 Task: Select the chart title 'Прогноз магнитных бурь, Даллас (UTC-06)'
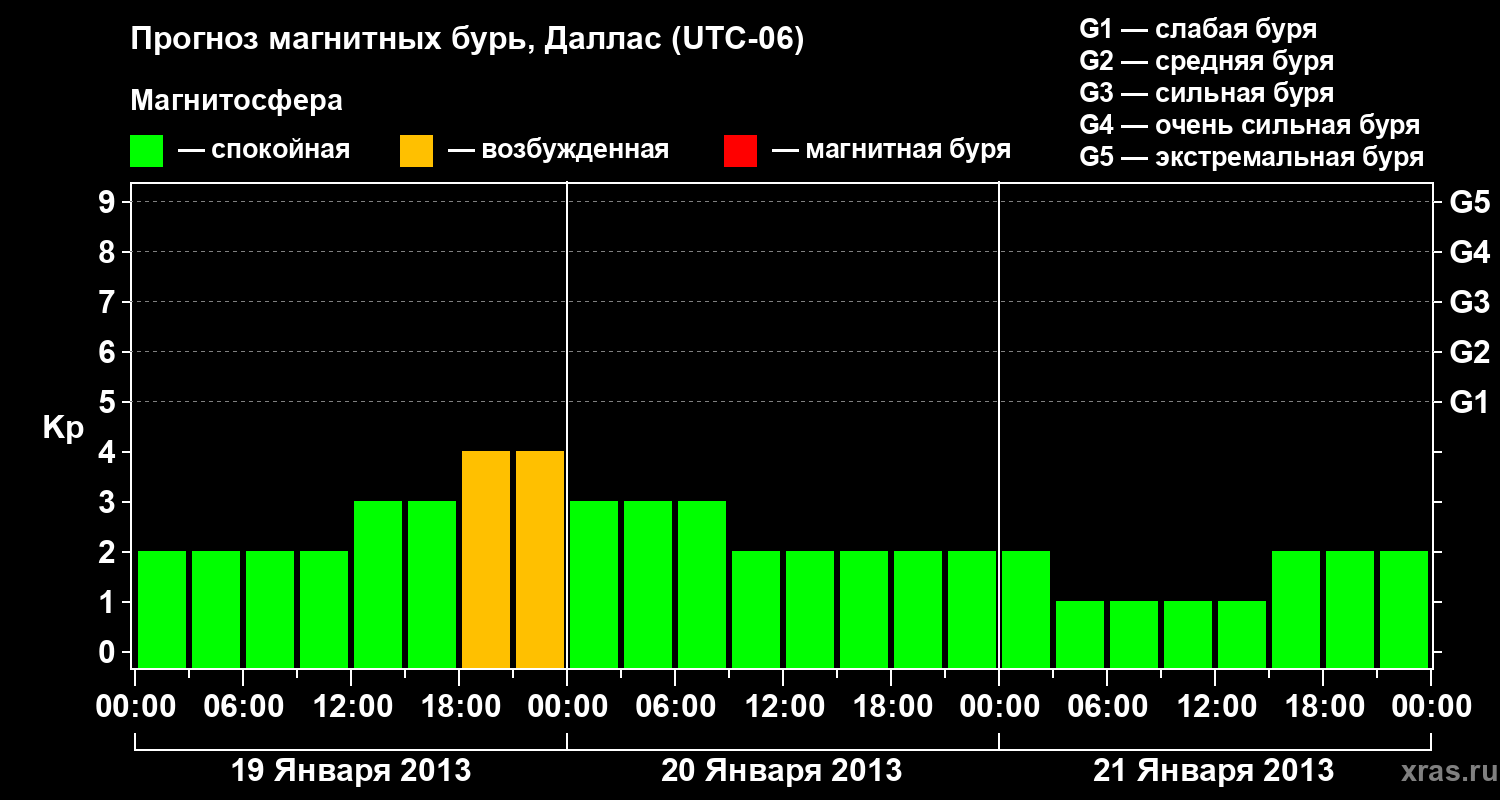coord(467,41)
